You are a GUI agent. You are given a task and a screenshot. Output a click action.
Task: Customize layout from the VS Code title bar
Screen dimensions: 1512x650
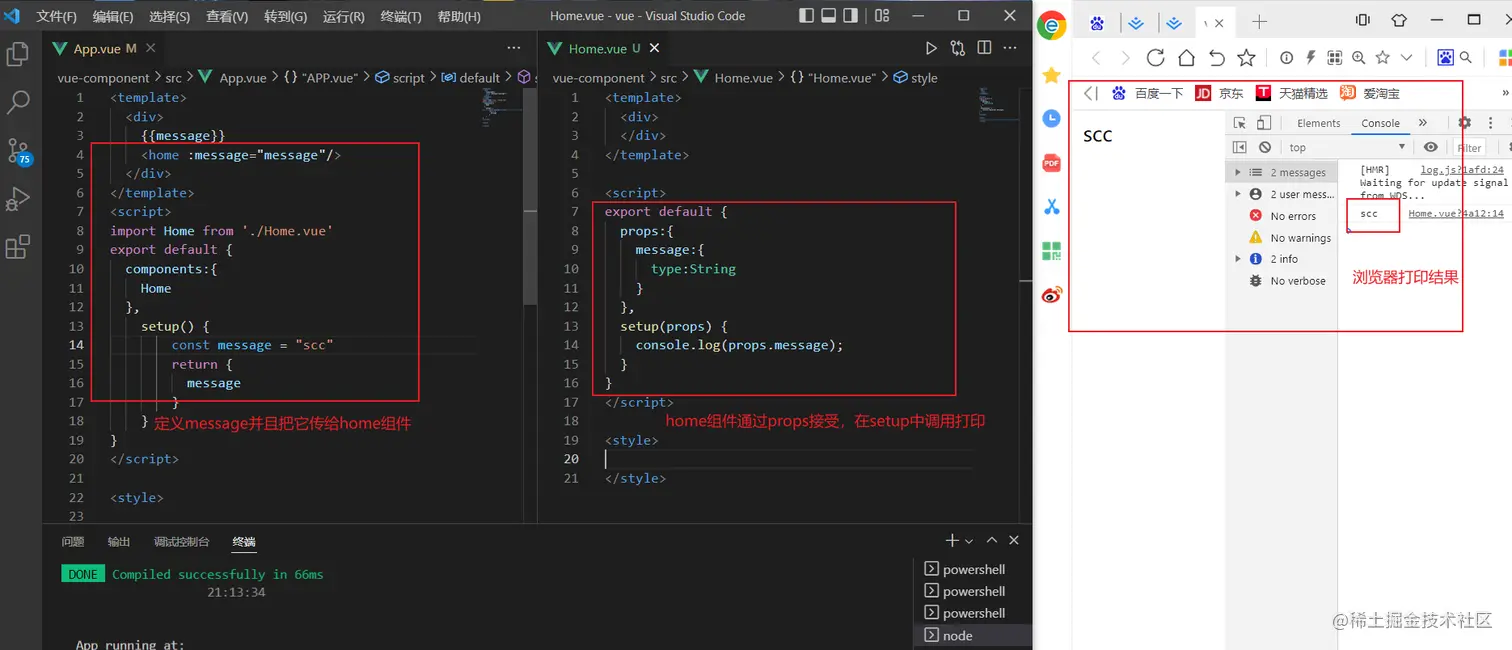click(x=882, y=16)
